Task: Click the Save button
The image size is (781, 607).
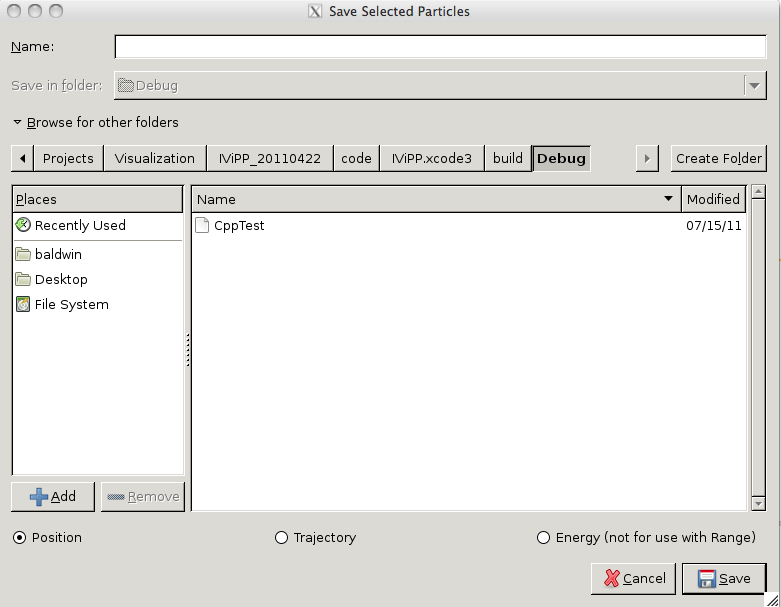Action: [x=724, y=579]
